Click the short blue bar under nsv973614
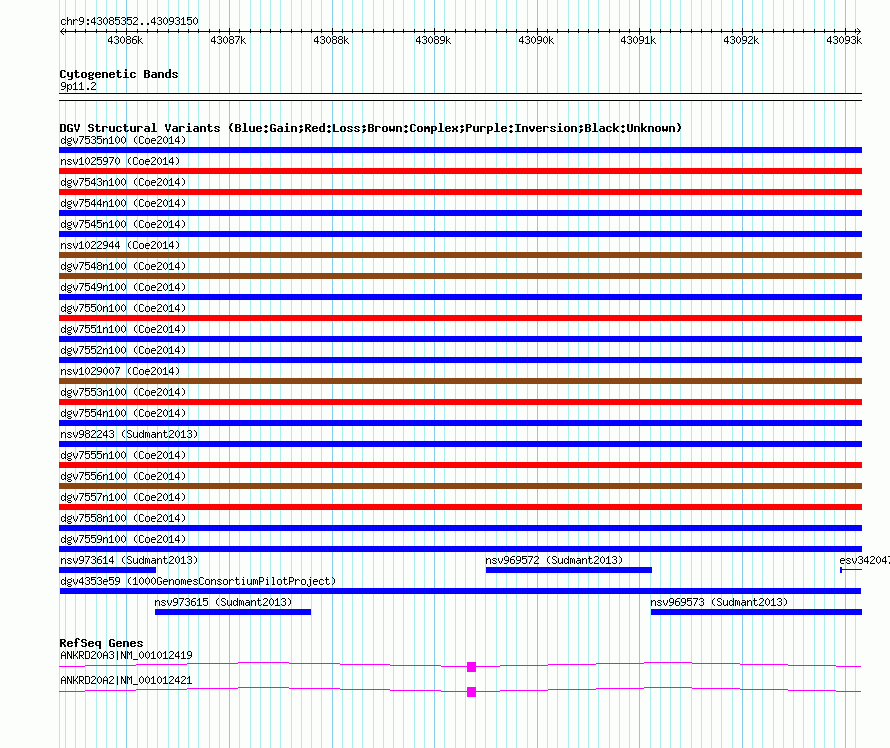This screenshot has width=890, height=748. (107, 570)
